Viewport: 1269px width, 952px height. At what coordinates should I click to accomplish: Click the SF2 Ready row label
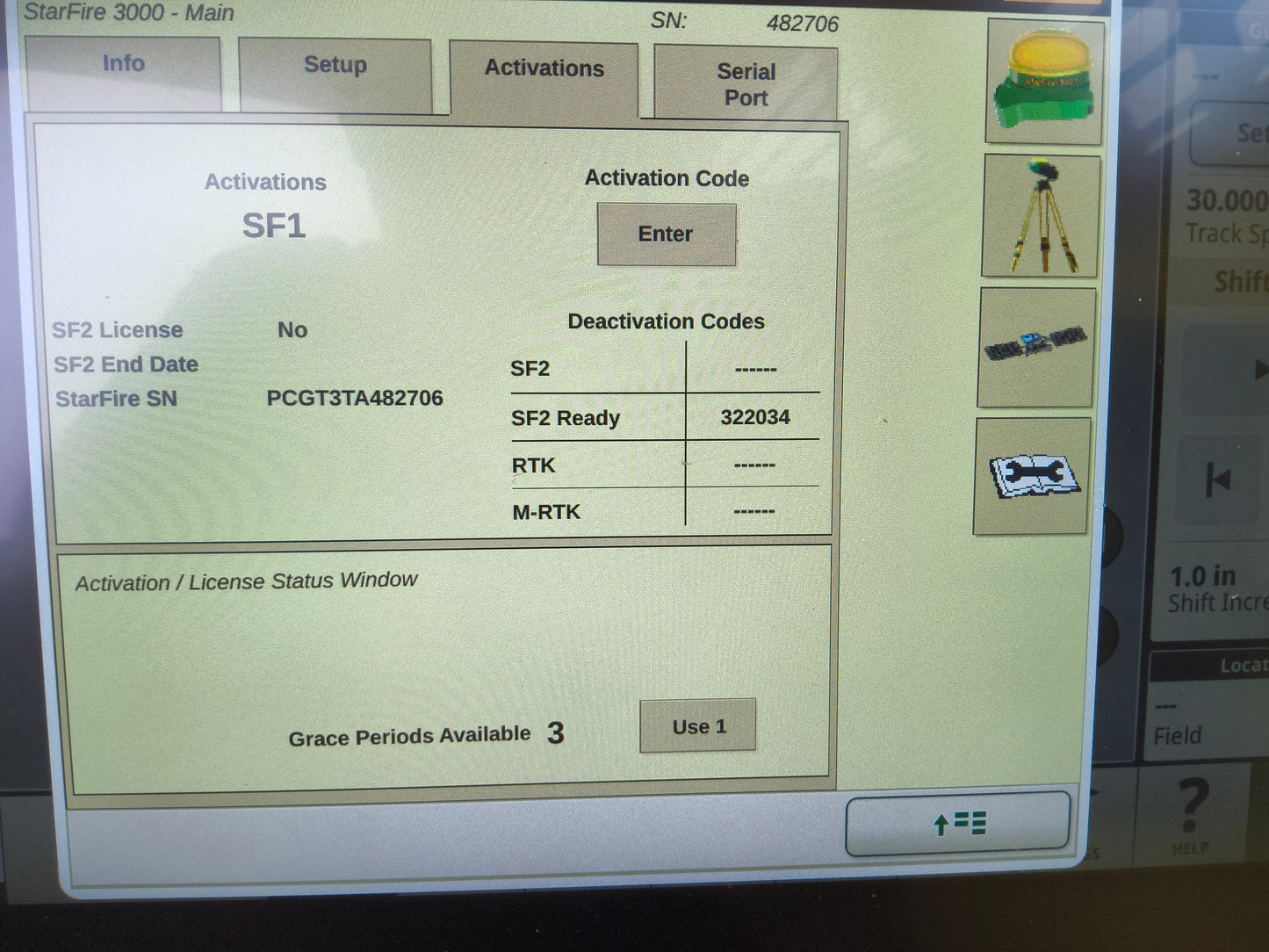click(566, 418)
